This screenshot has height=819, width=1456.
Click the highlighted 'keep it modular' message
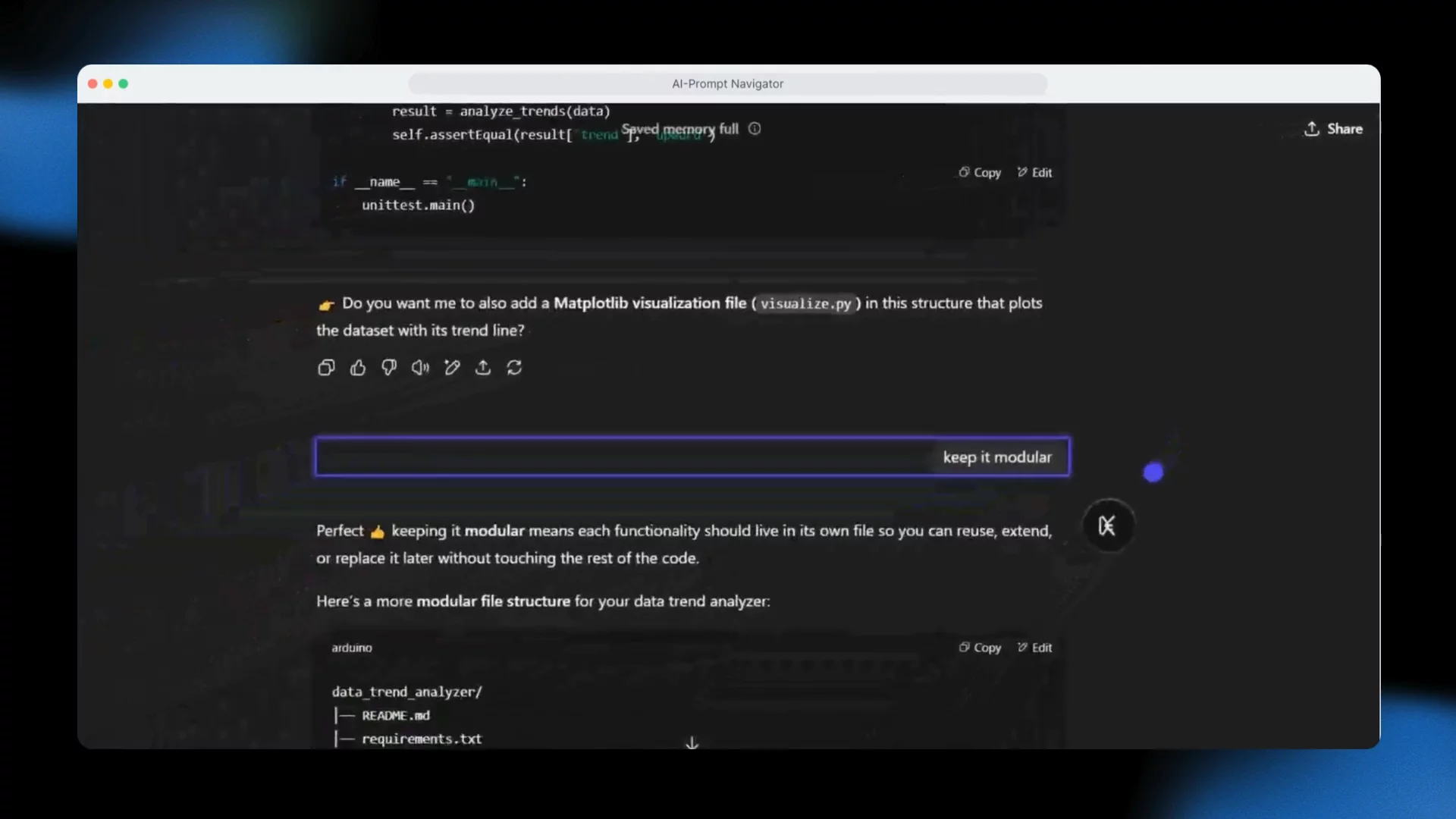point(692,457)
